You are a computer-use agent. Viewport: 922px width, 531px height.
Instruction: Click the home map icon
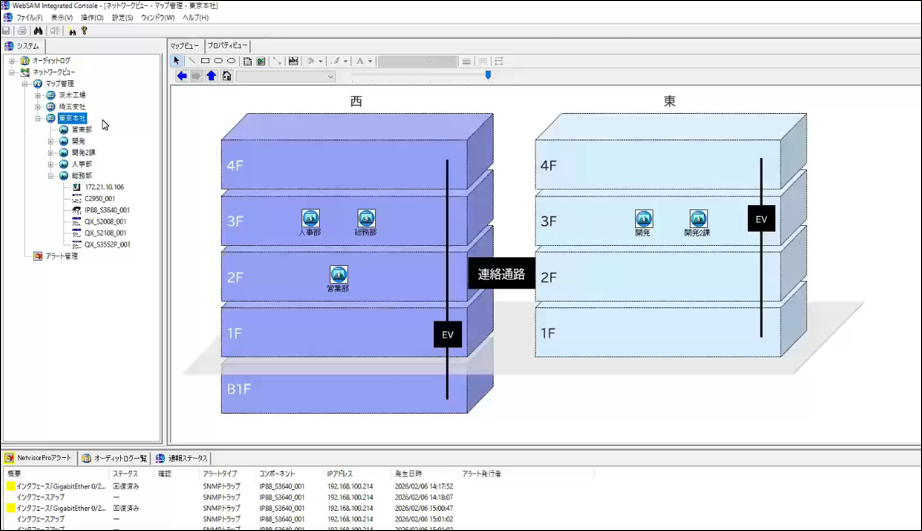(227, 76)
